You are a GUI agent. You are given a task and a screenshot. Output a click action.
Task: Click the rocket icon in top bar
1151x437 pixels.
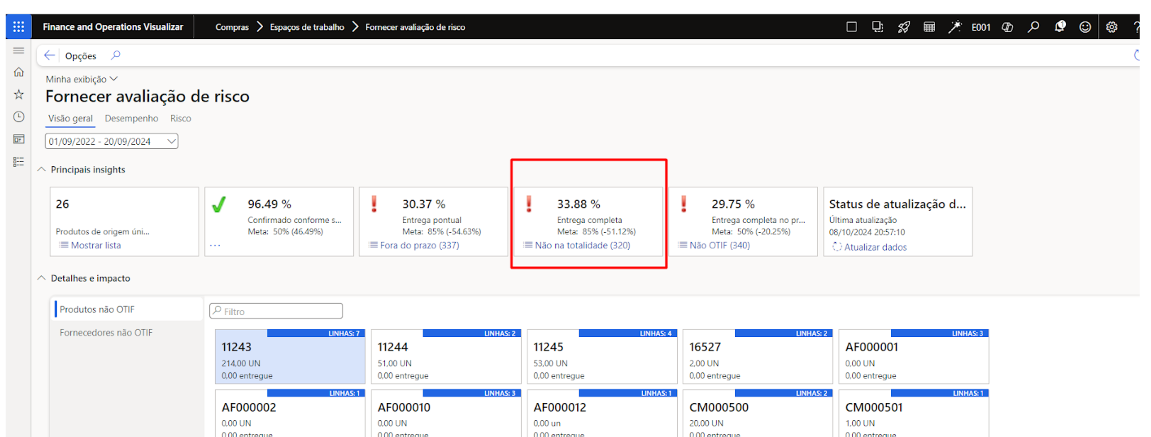pos(903,27)
